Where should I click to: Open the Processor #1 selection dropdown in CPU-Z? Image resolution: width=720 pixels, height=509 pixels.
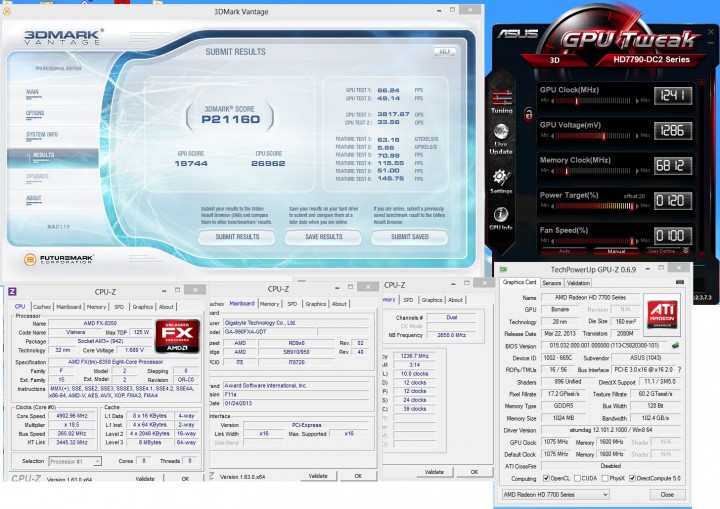pyautogui.click(x=75, y=461)
